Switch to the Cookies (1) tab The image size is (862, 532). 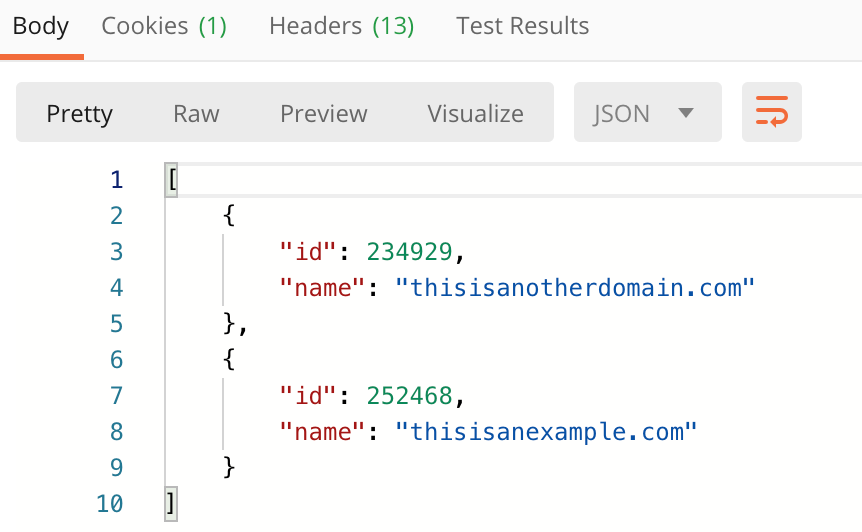[x=164, y=26]
